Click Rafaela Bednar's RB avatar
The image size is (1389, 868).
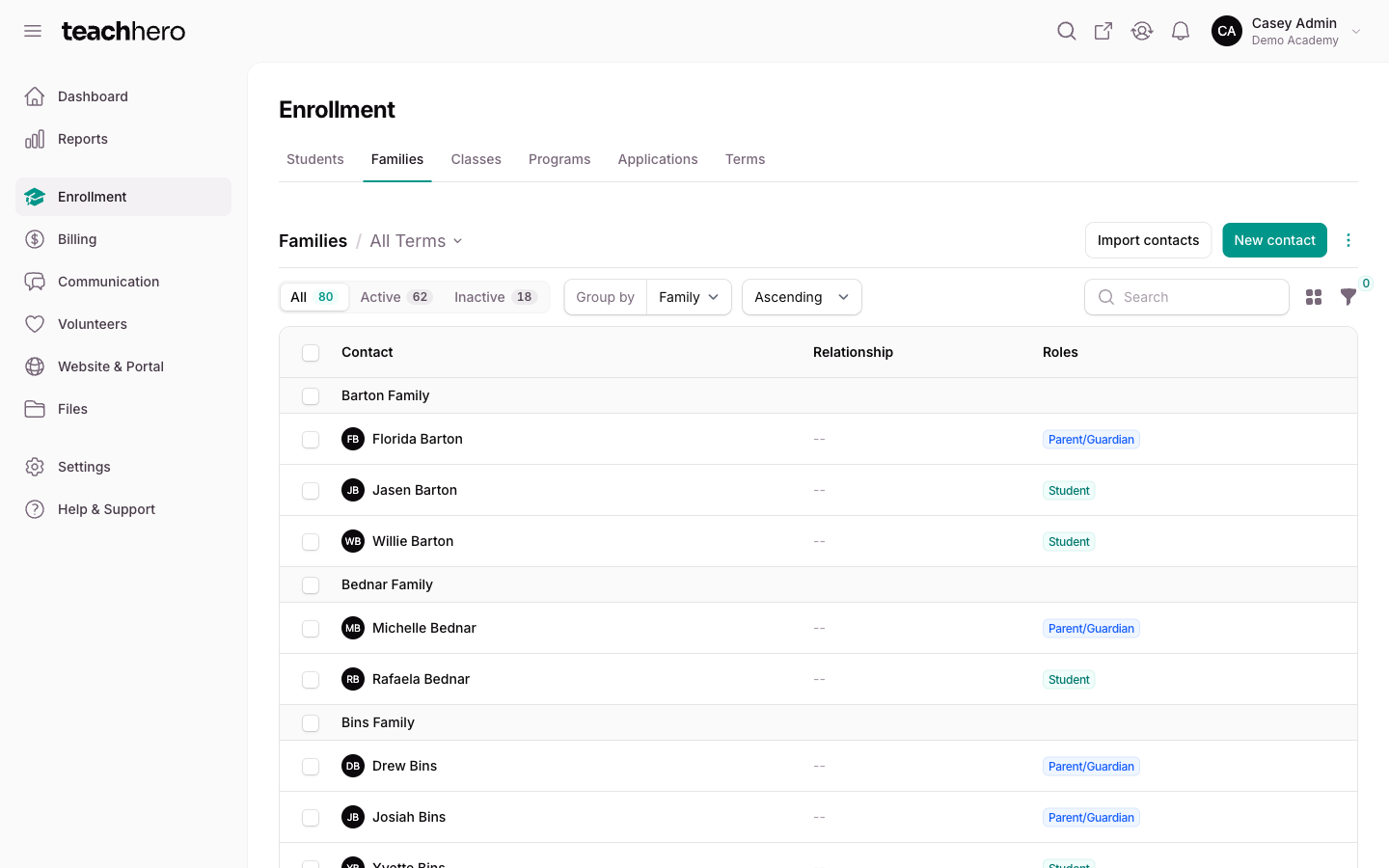[353, 679]
